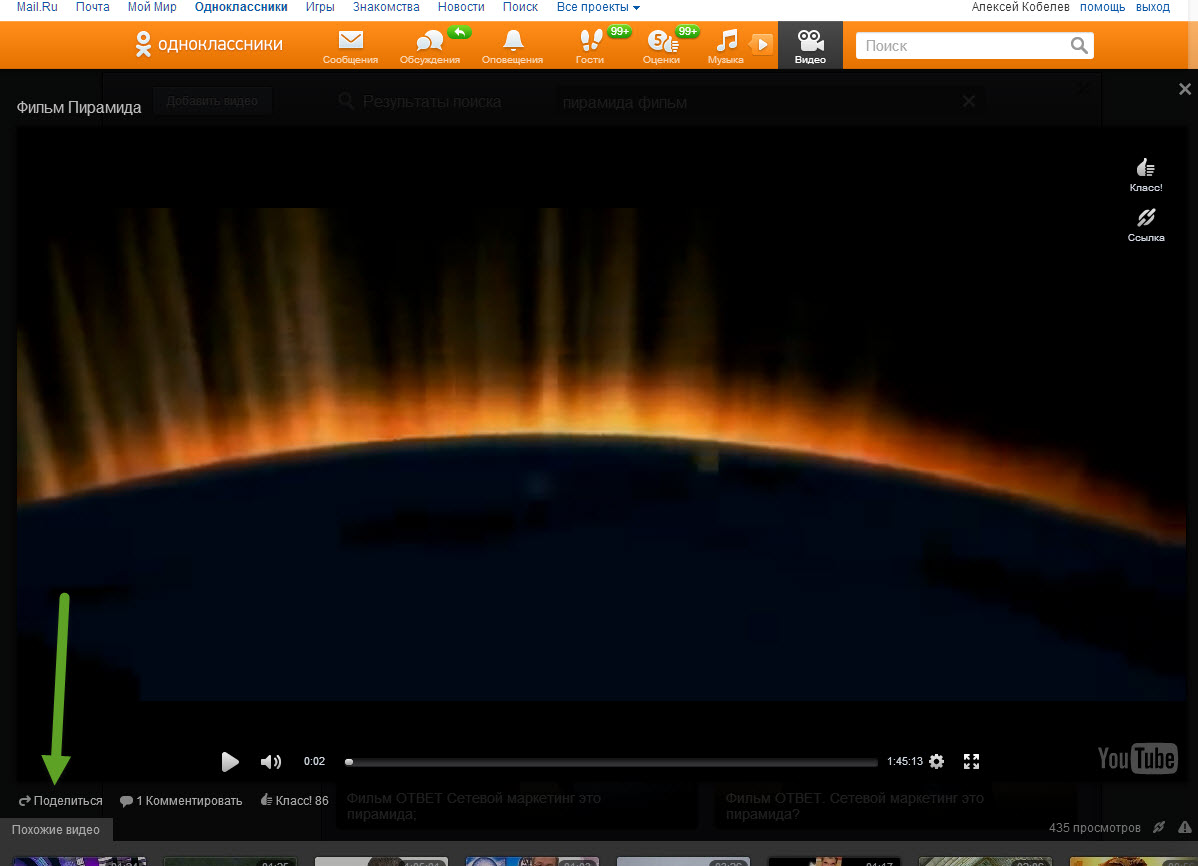This screenshot has width=1198, height=866.
Task: Expand Все проекты dropdown
Action: point(598,7)
